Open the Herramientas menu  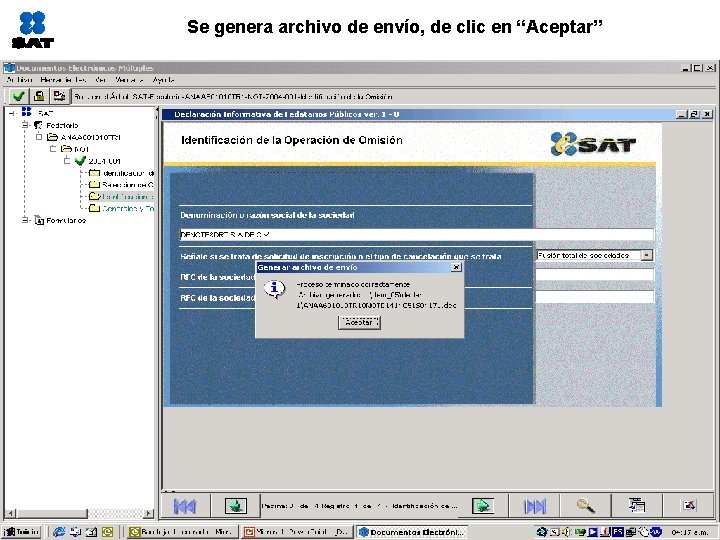(x=63, y=80)
